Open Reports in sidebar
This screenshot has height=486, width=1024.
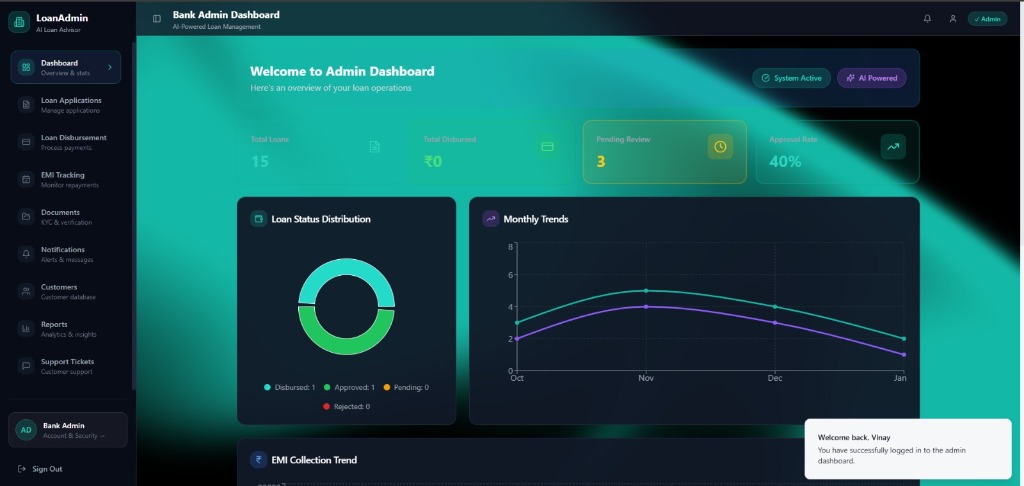(x=66, y=328)
